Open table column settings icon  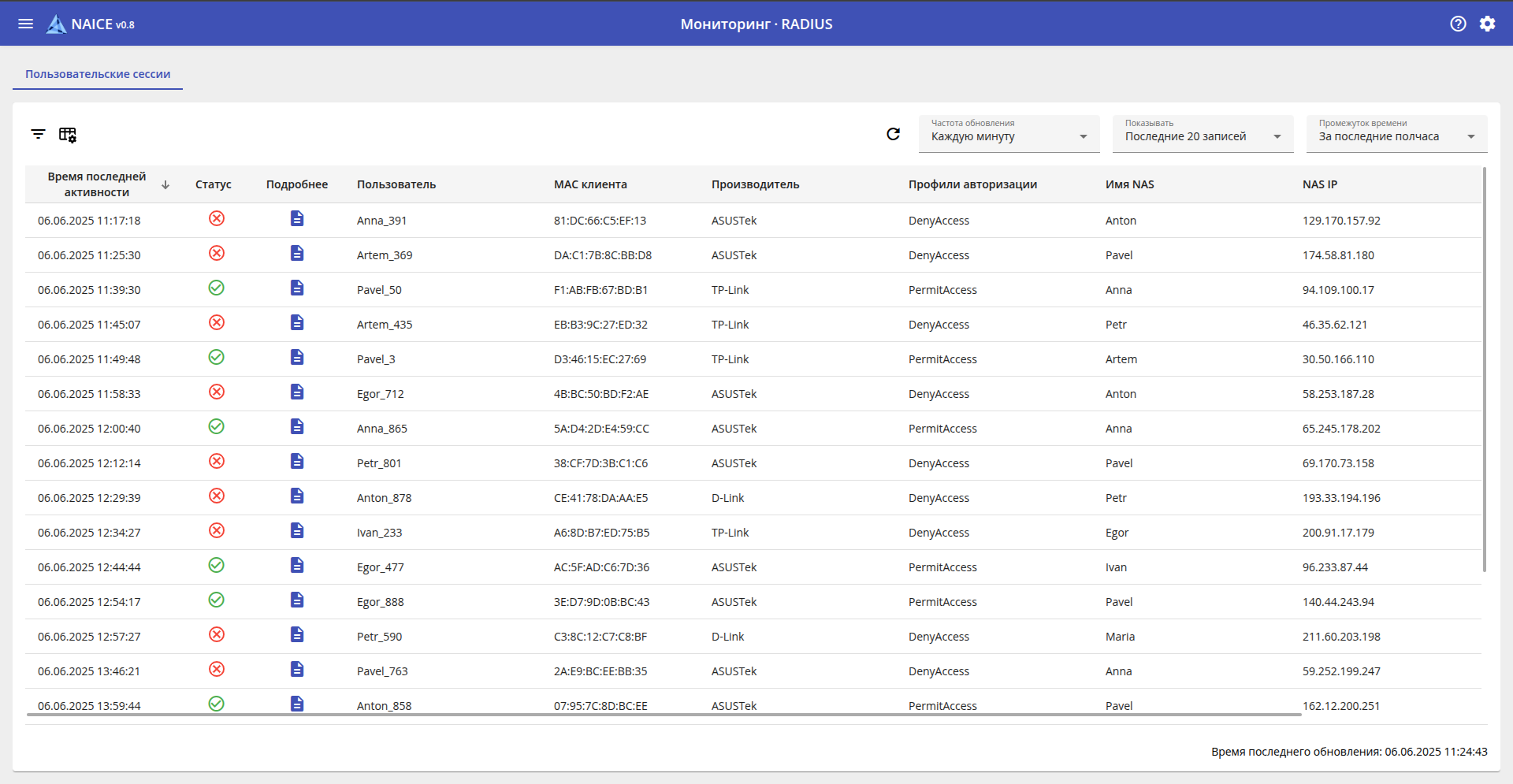(68, 135)
